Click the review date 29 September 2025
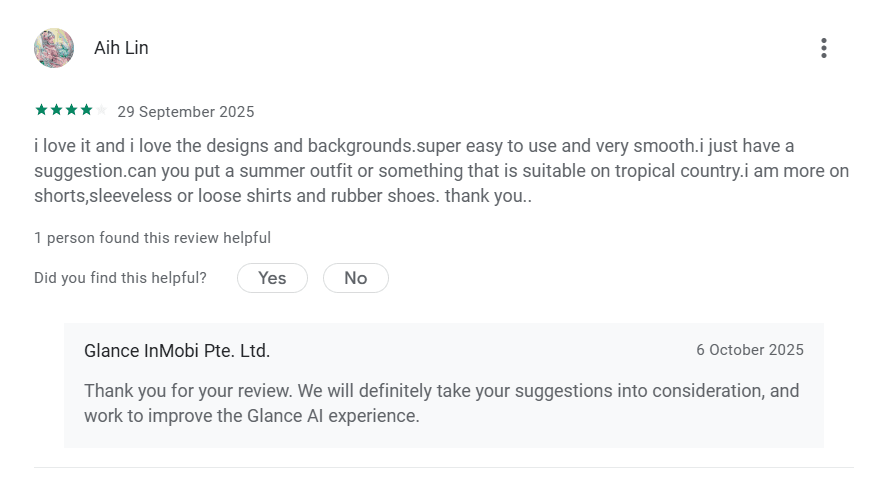 (x=186, y=112)
